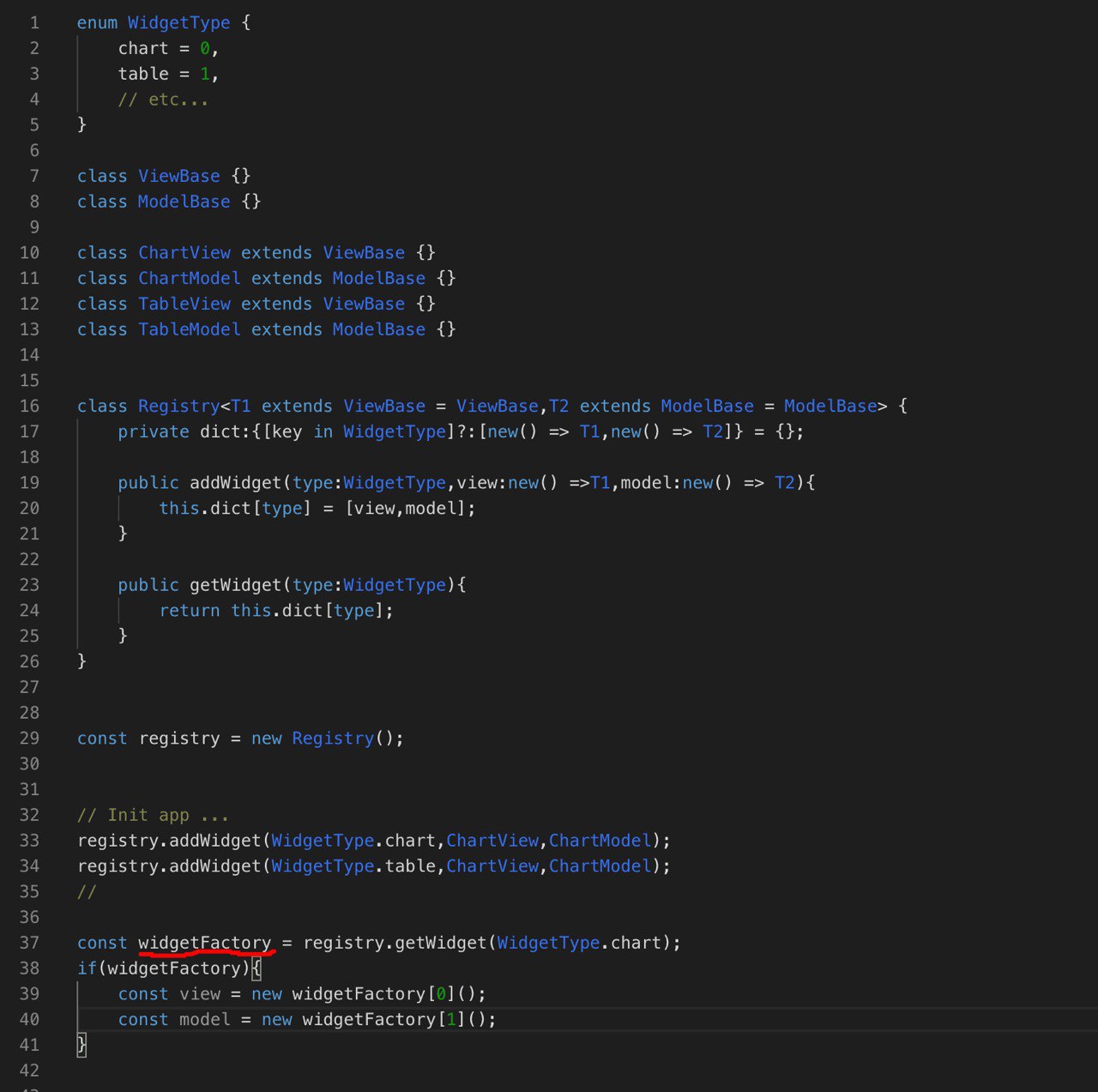Click 'table' enum member on line 3
Screen dimensions: 1098x1092
click(143, 75)
